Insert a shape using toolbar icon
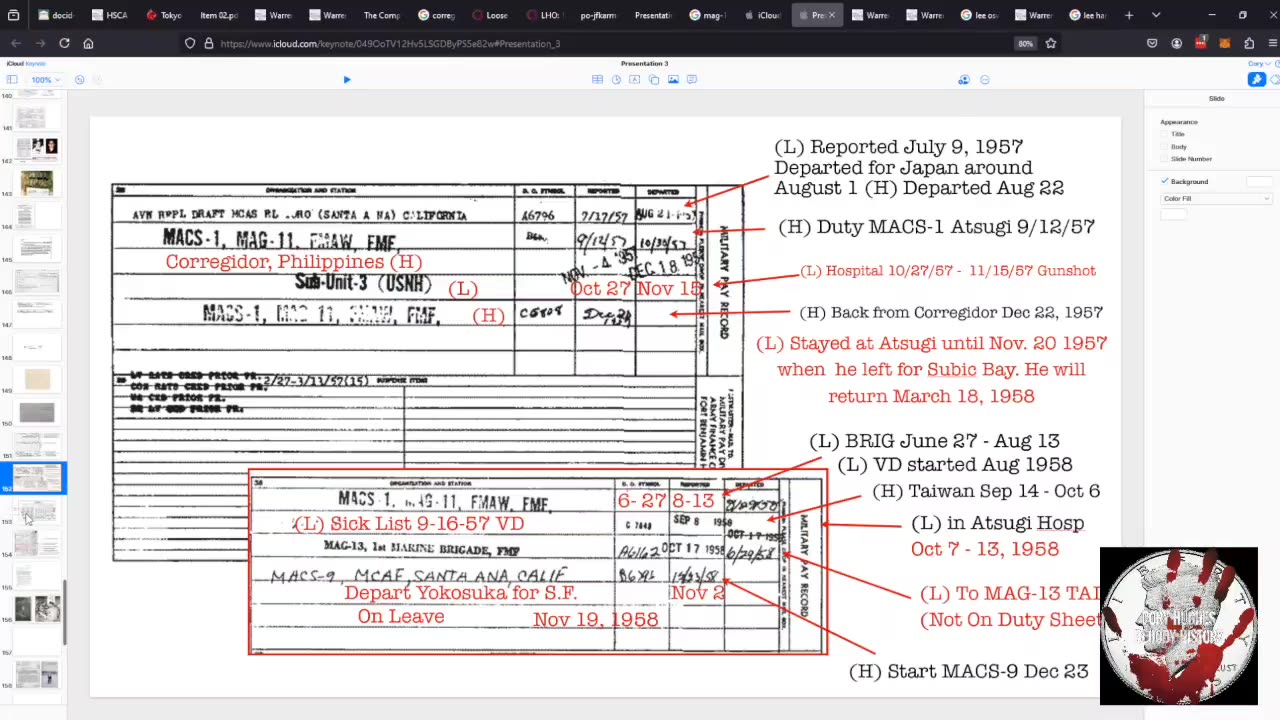The height and width of the screenshot is (720, 1280). pyautogui.click(x=653, y=79)
